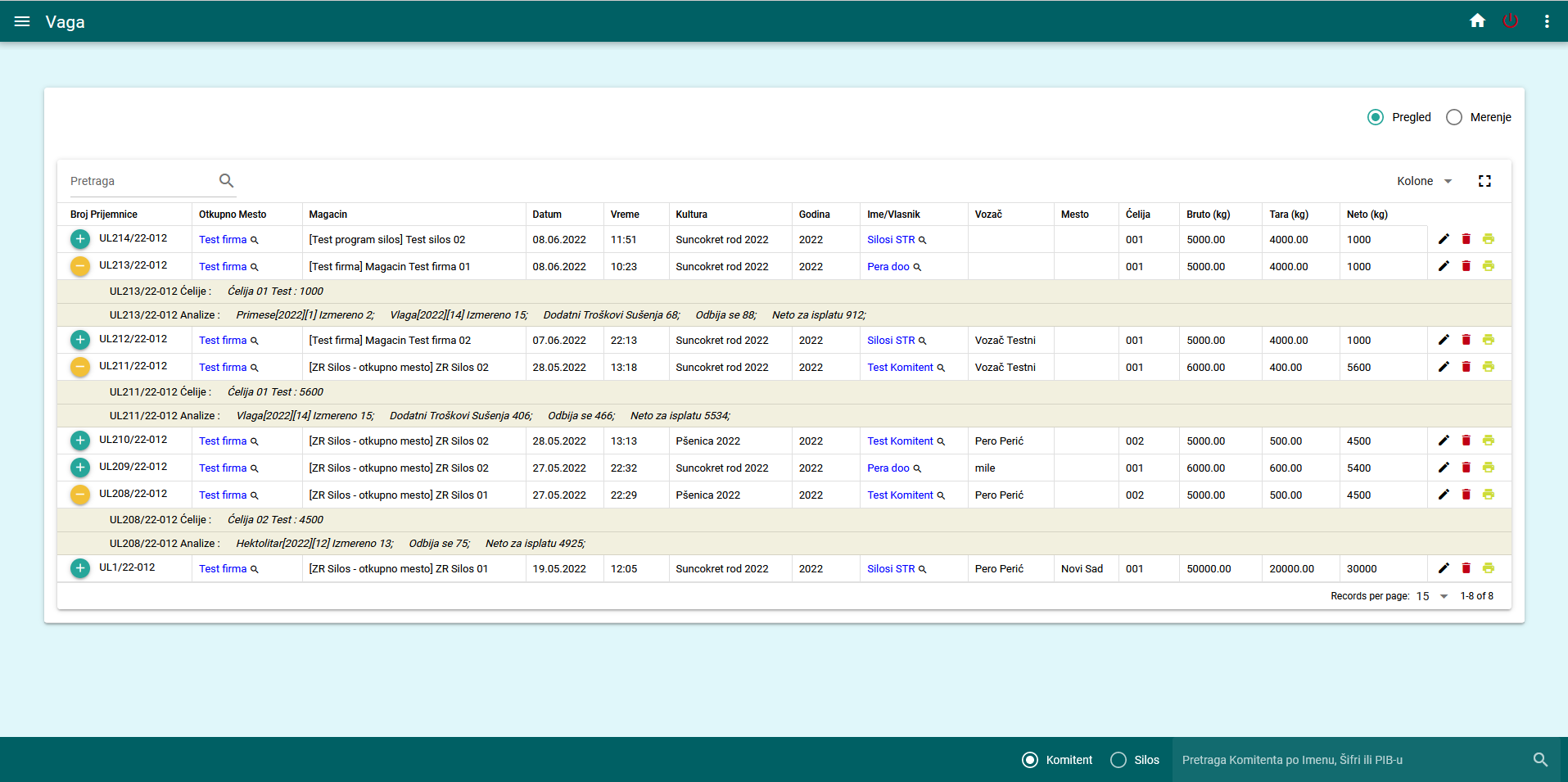Open the three-dot more options menu
The image size is (1568, 782).
coord(1546,21)
